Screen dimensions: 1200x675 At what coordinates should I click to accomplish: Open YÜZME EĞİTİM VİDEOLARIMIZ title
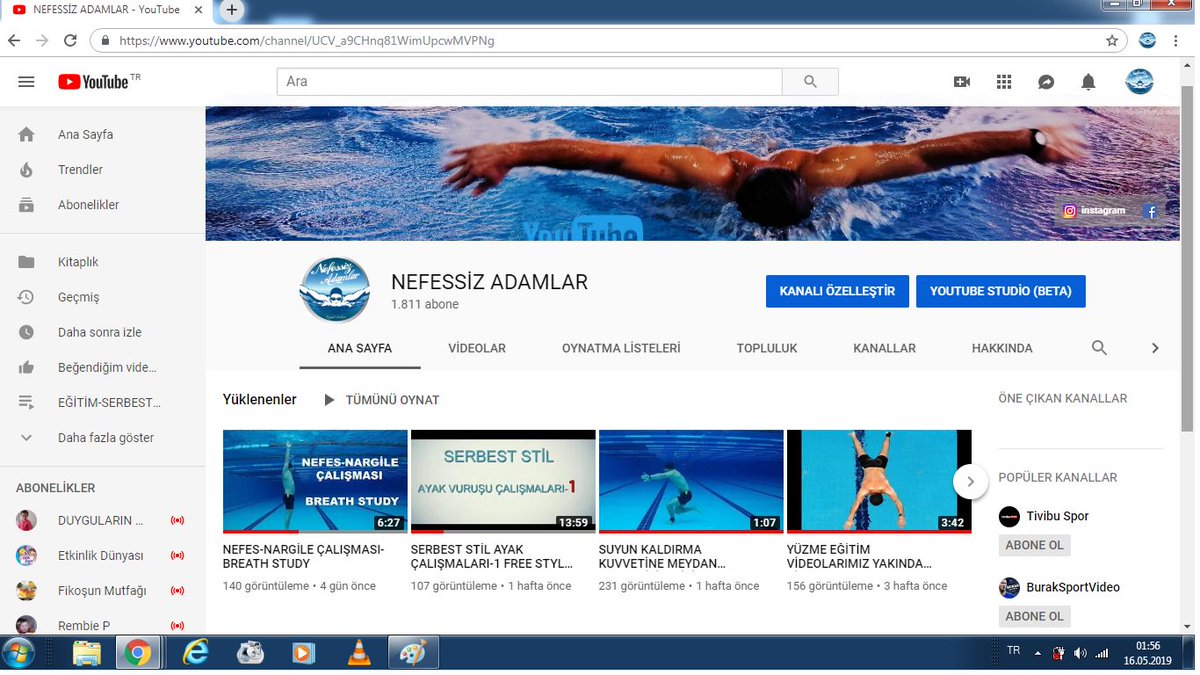tap(860, 557)
